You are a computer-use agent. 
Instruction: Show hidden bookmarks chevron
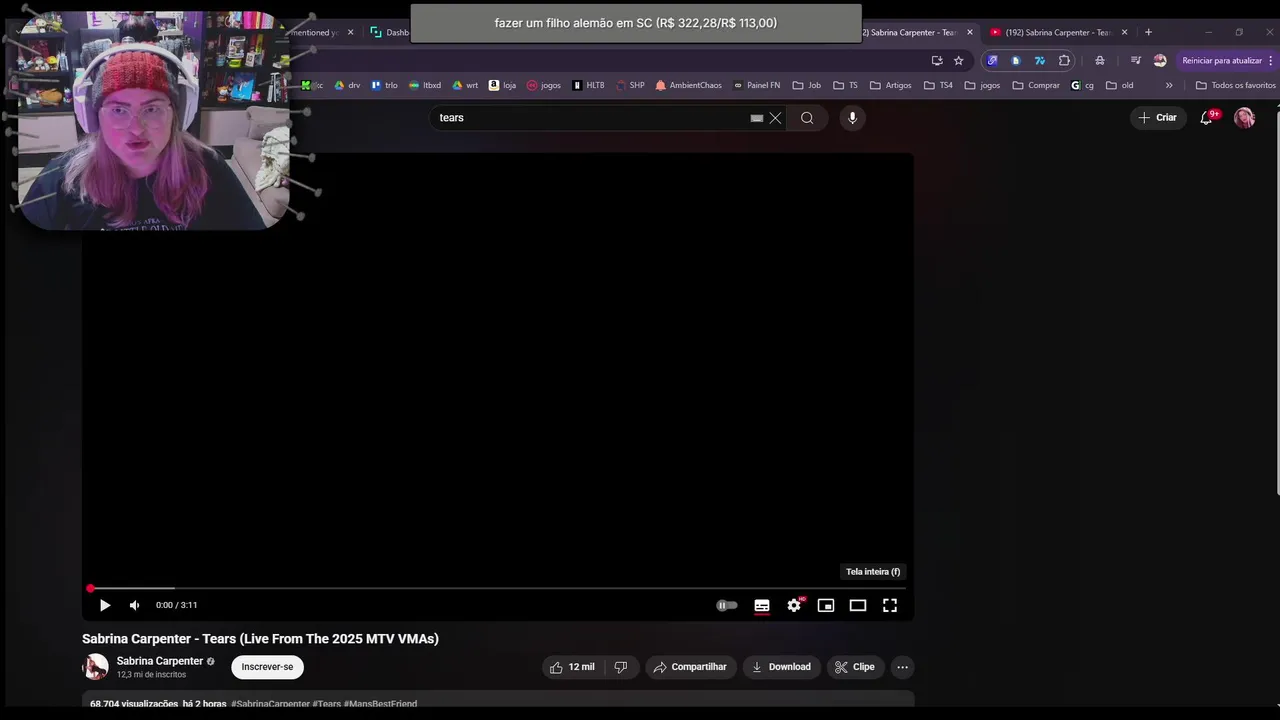click(1169, 85)
